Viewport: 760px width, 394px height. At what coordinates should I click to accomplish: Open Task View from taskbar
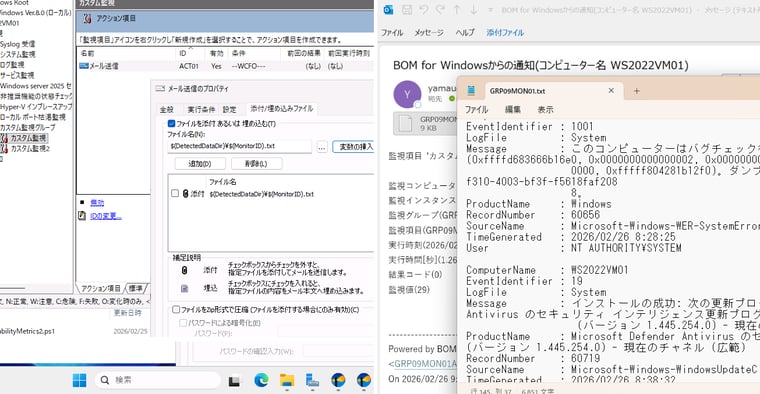235,381
